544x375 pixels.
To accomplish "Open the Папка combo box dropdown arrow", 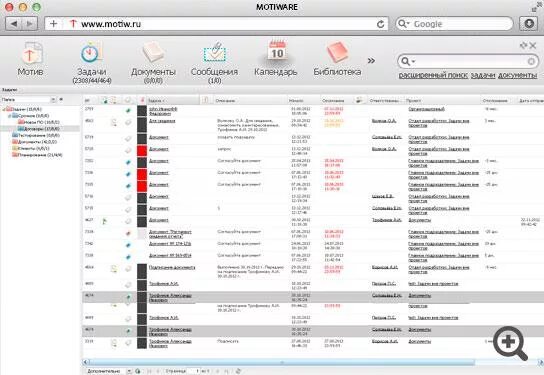I will 53,100.
